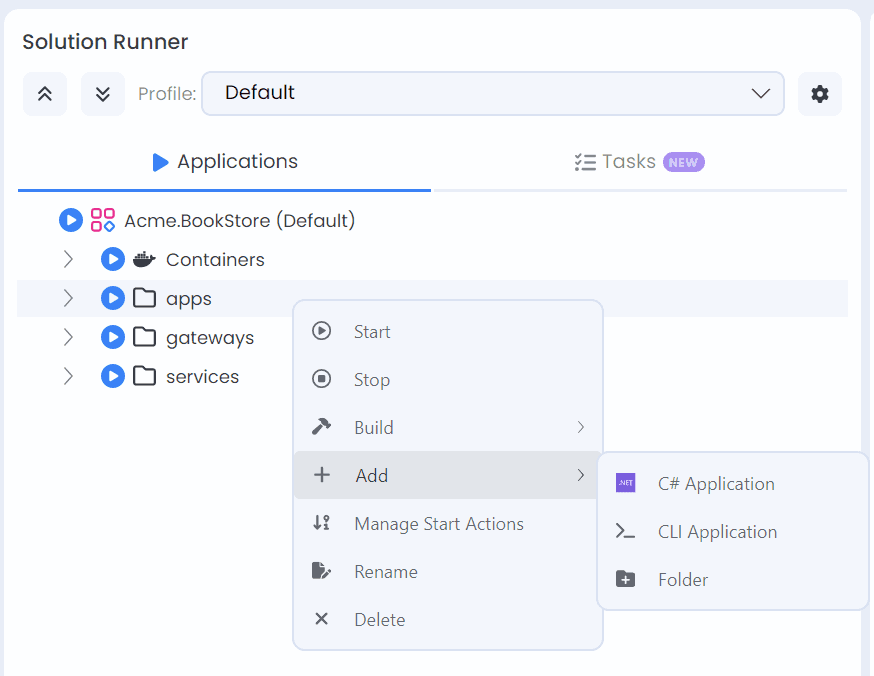Click the collapse-all double chevron button
The height and width of the screenshot is (676, 874).
tap(44, 93)
